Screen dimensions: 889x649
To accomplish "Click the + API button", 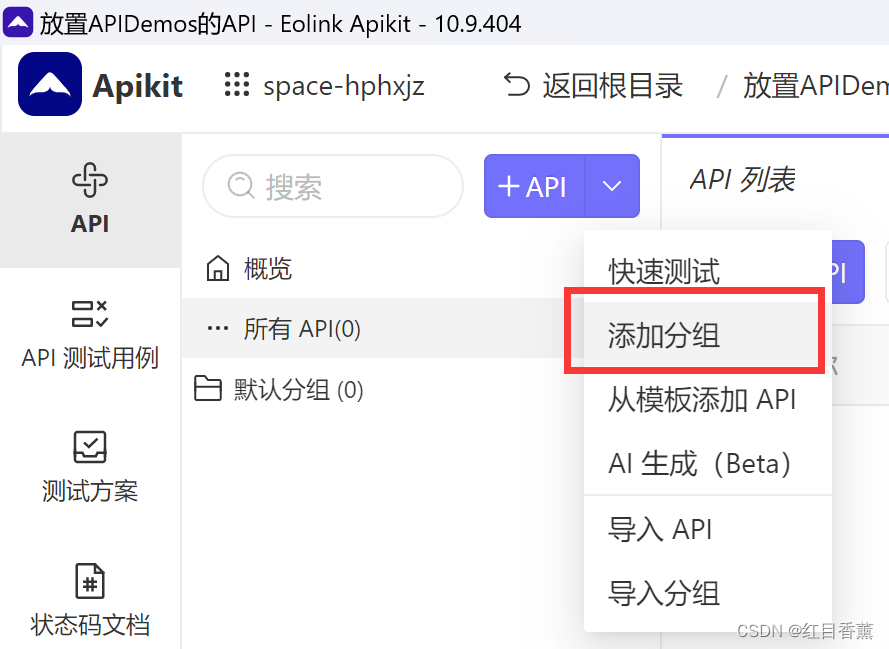I will [x=535, y=186].
